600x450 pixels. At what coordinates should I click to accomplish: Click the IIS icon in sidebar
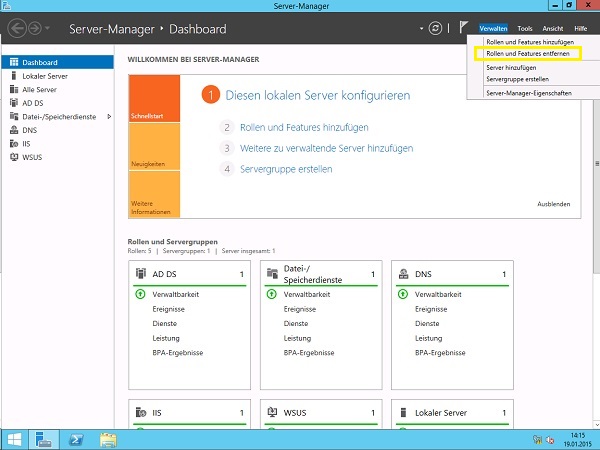[x=14, y=143]
